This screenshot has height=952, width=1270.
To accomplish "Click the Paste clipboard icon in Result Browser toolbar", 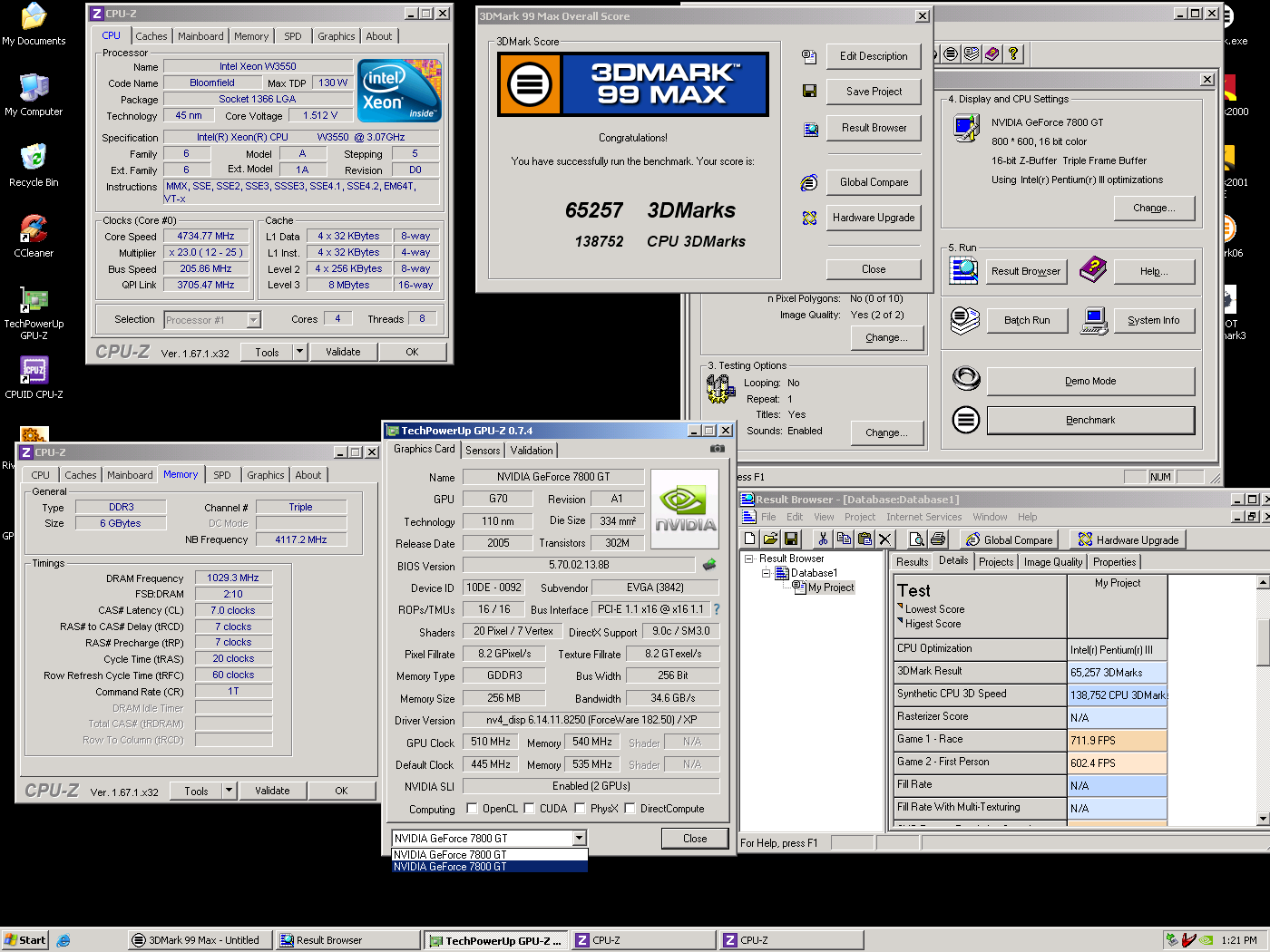I will point(865,539).
